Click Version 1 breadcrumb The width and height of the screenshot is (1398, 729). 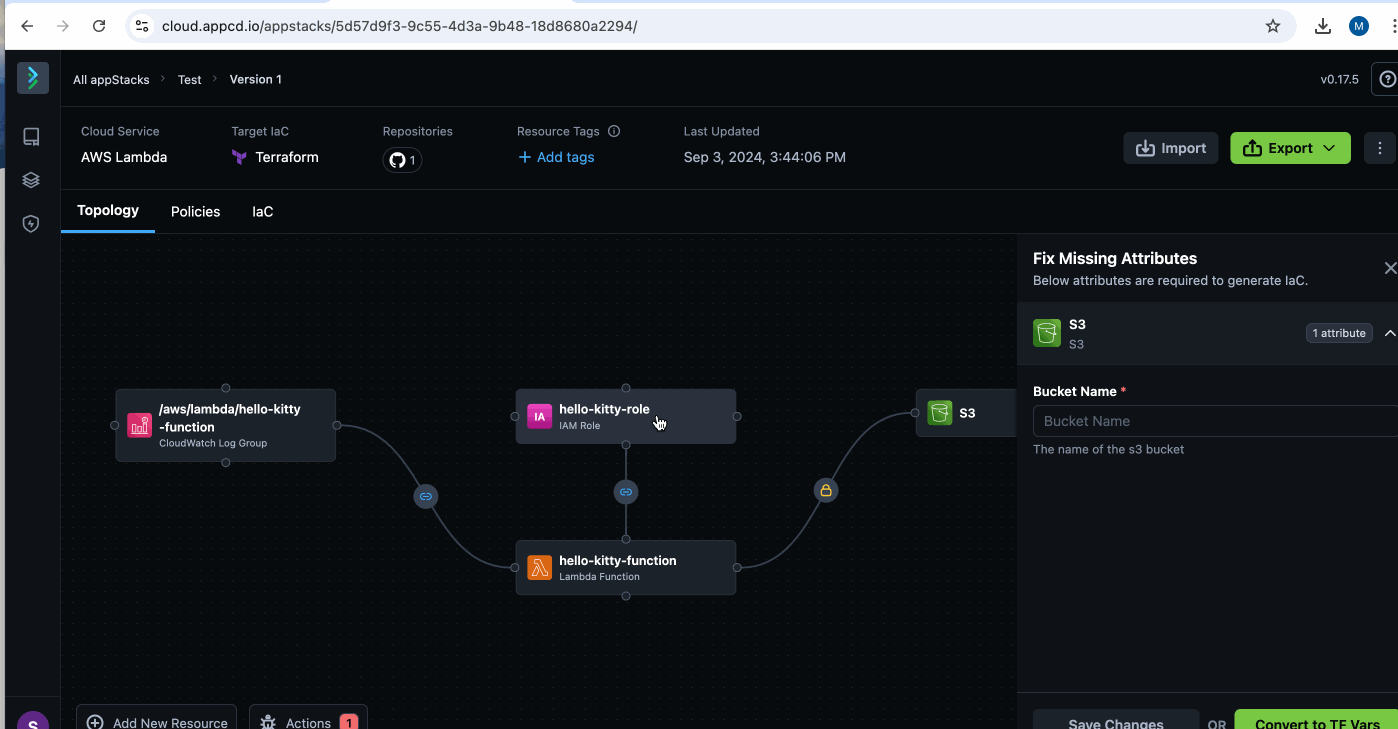coord(256,79)
